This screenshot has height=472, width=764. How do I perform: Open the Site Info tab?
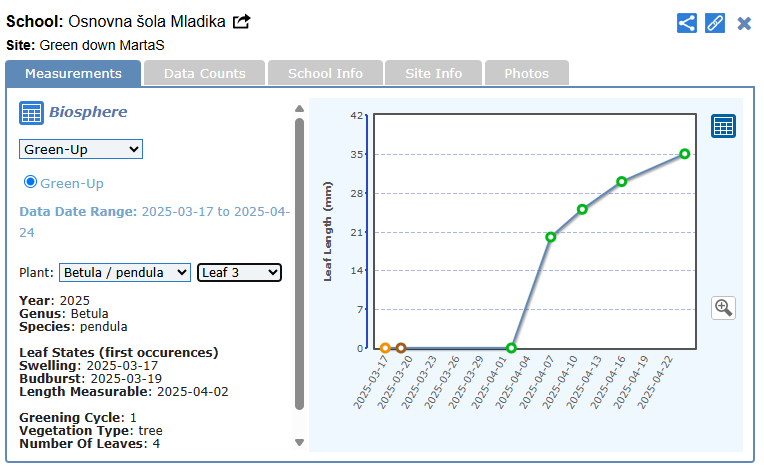pyautogui.click(x=433, y=73)
